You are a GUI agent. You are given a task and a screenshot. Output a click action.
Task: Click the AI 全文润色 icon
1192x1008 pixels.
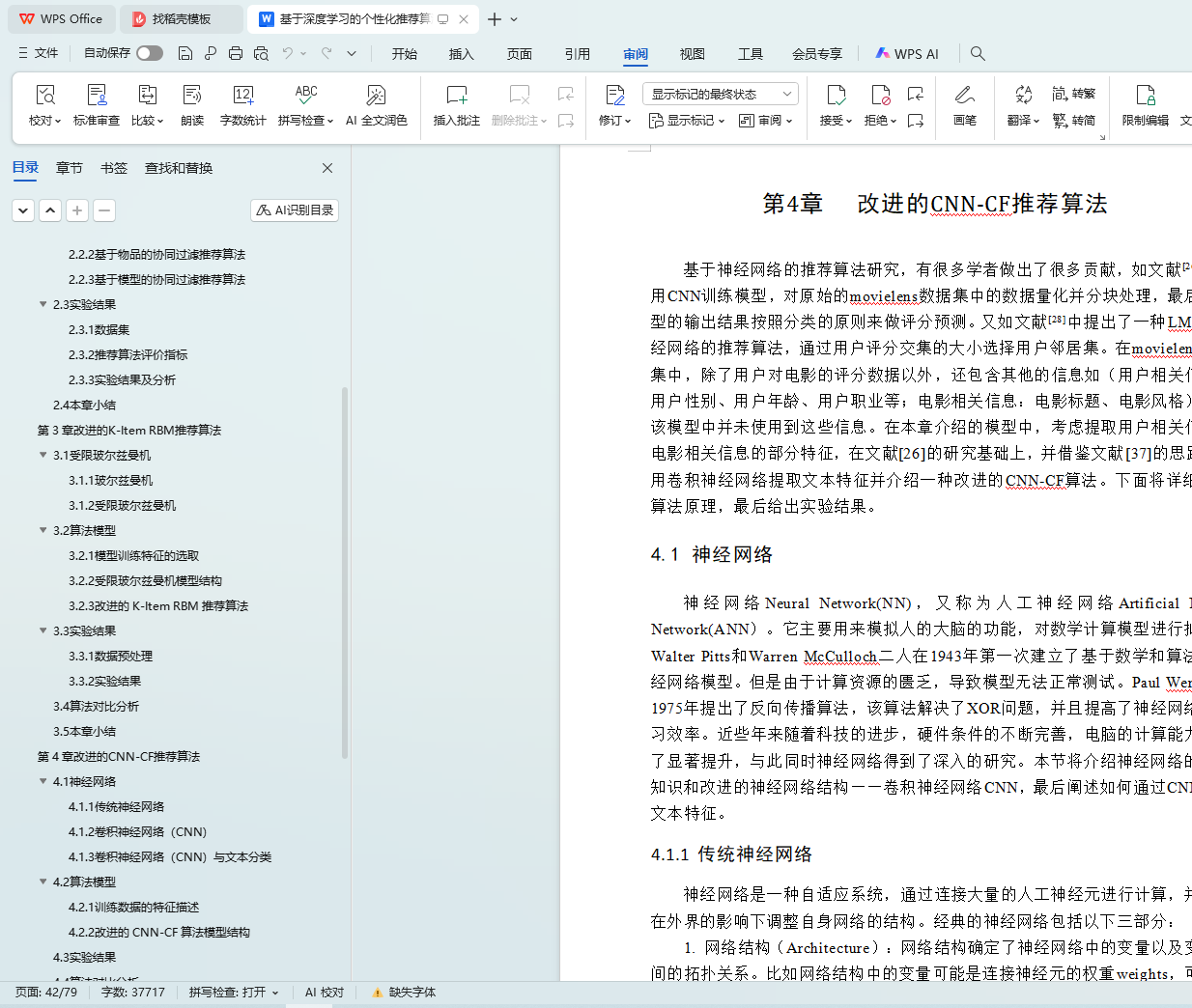tap(376, 96)
